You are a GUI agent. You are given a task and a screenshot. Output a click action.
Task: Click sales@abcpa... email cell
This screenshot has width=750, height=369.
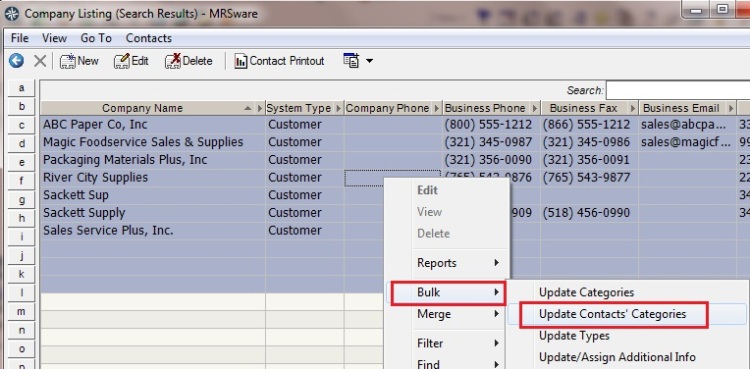point(687,124)
